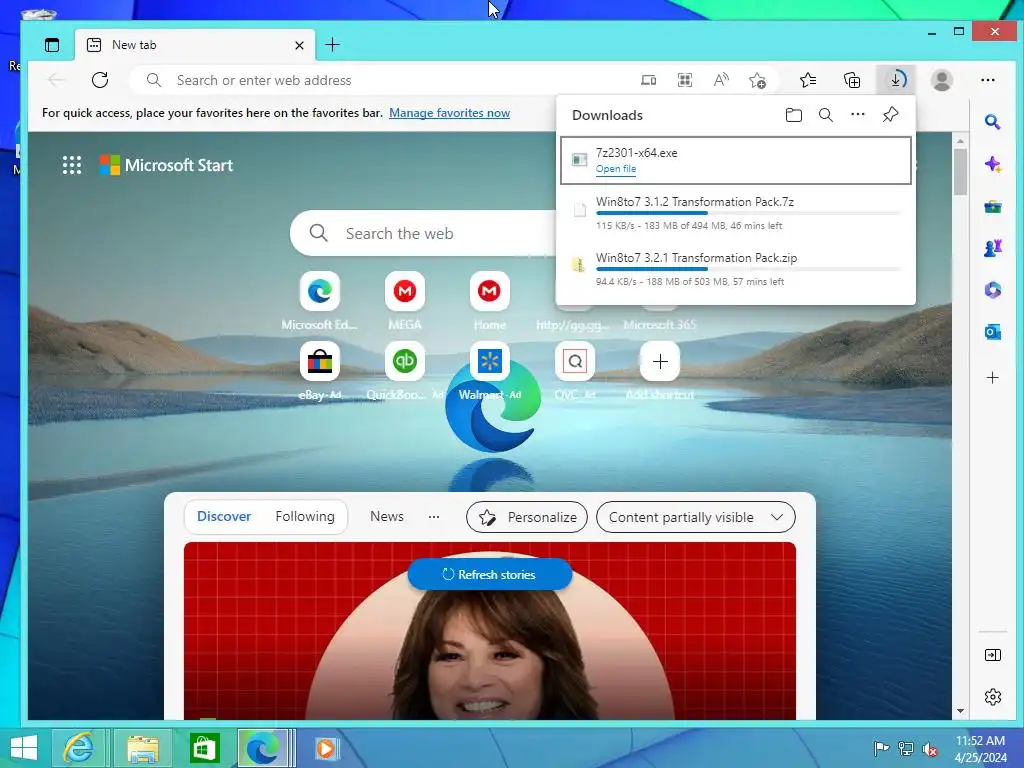Open the sidebar Search icon

coord(993,121)
